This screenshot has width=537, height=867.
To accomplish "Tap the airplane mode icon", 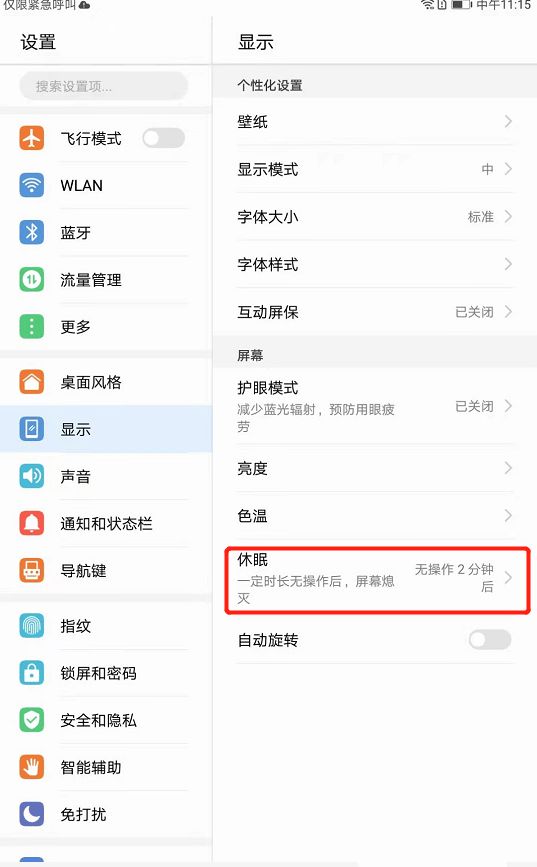I will 32,138.
